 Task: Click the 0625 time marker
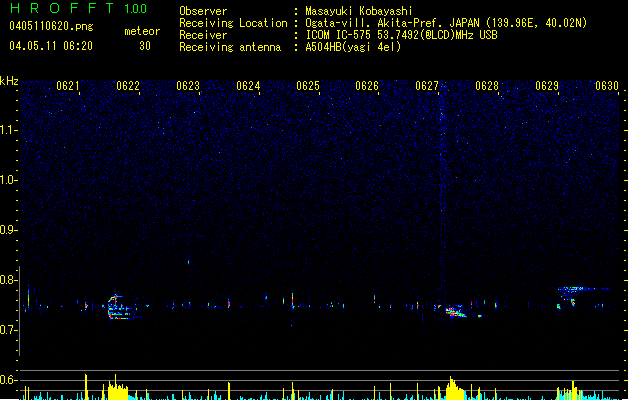tap(308, 86)
